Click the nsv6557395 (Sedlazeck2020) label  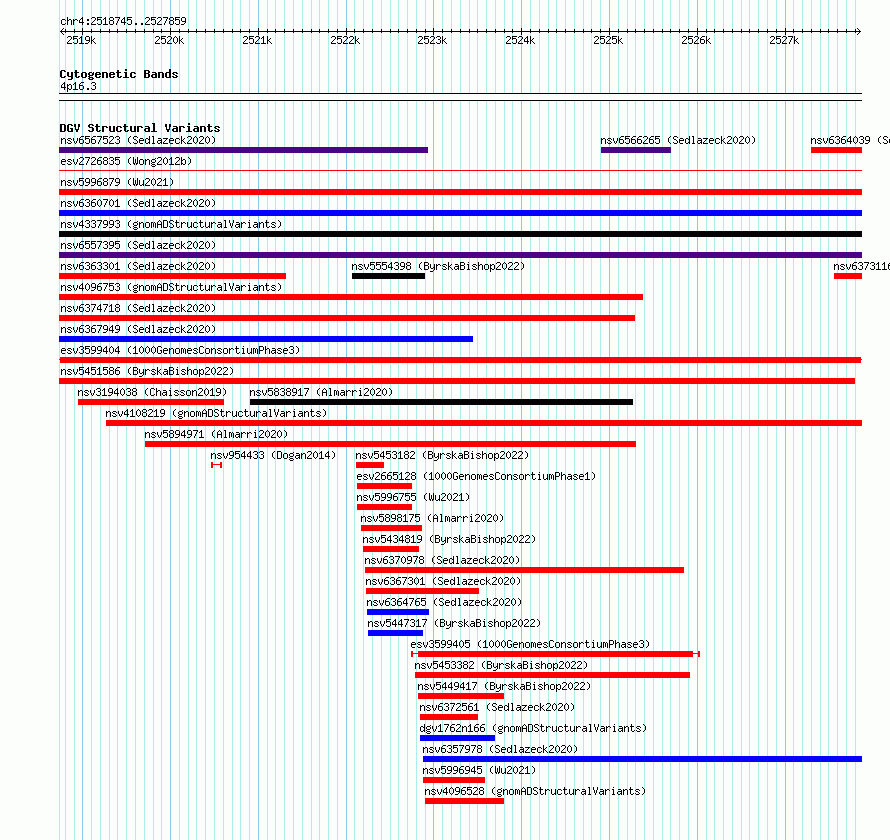138,245
